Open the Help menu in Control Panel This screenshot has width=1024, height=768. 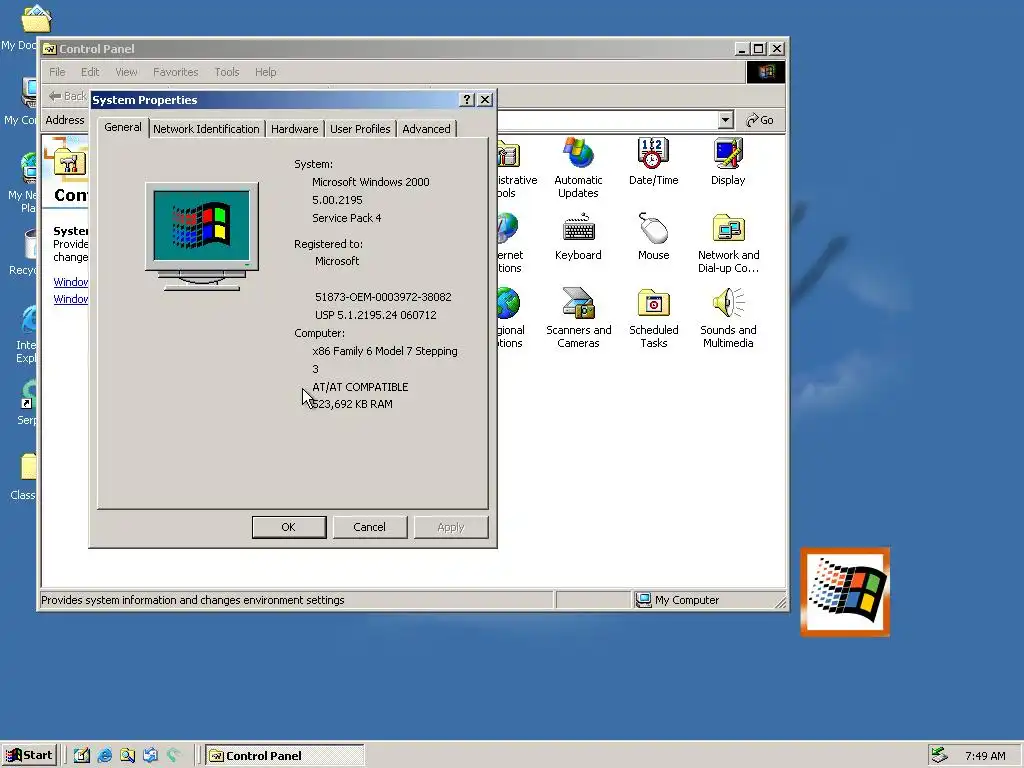click(x=265, y=72)
